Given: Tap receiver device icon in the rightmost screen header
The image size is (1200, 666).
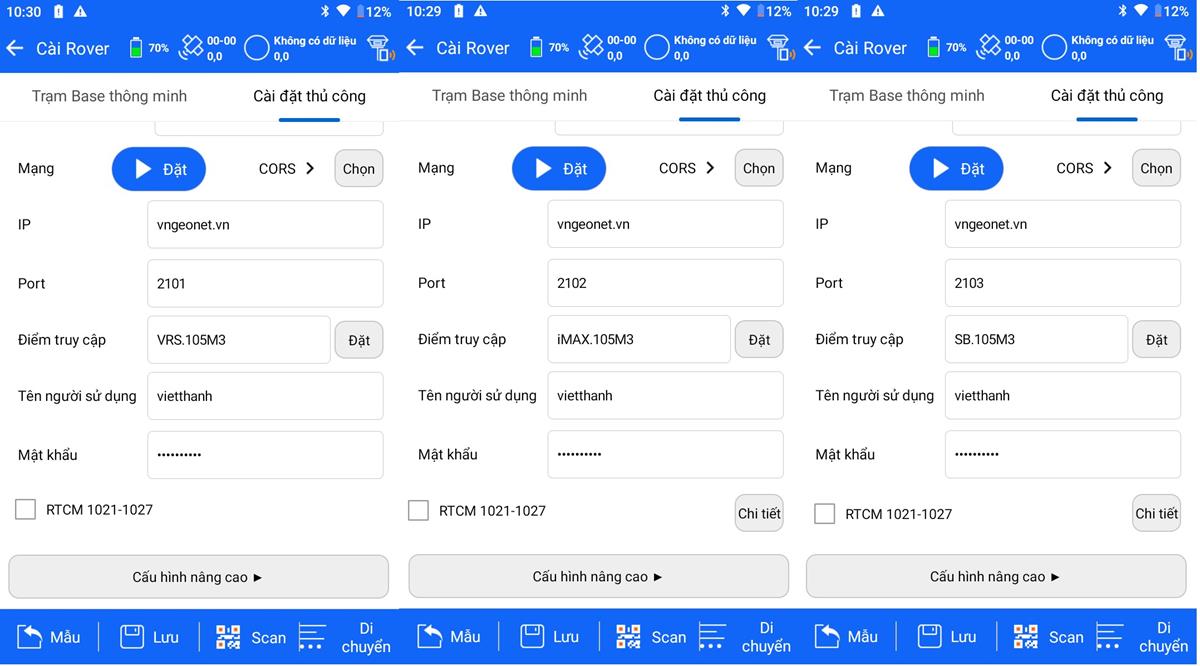Looking at the screenshot, I should tap(1178, 48).
